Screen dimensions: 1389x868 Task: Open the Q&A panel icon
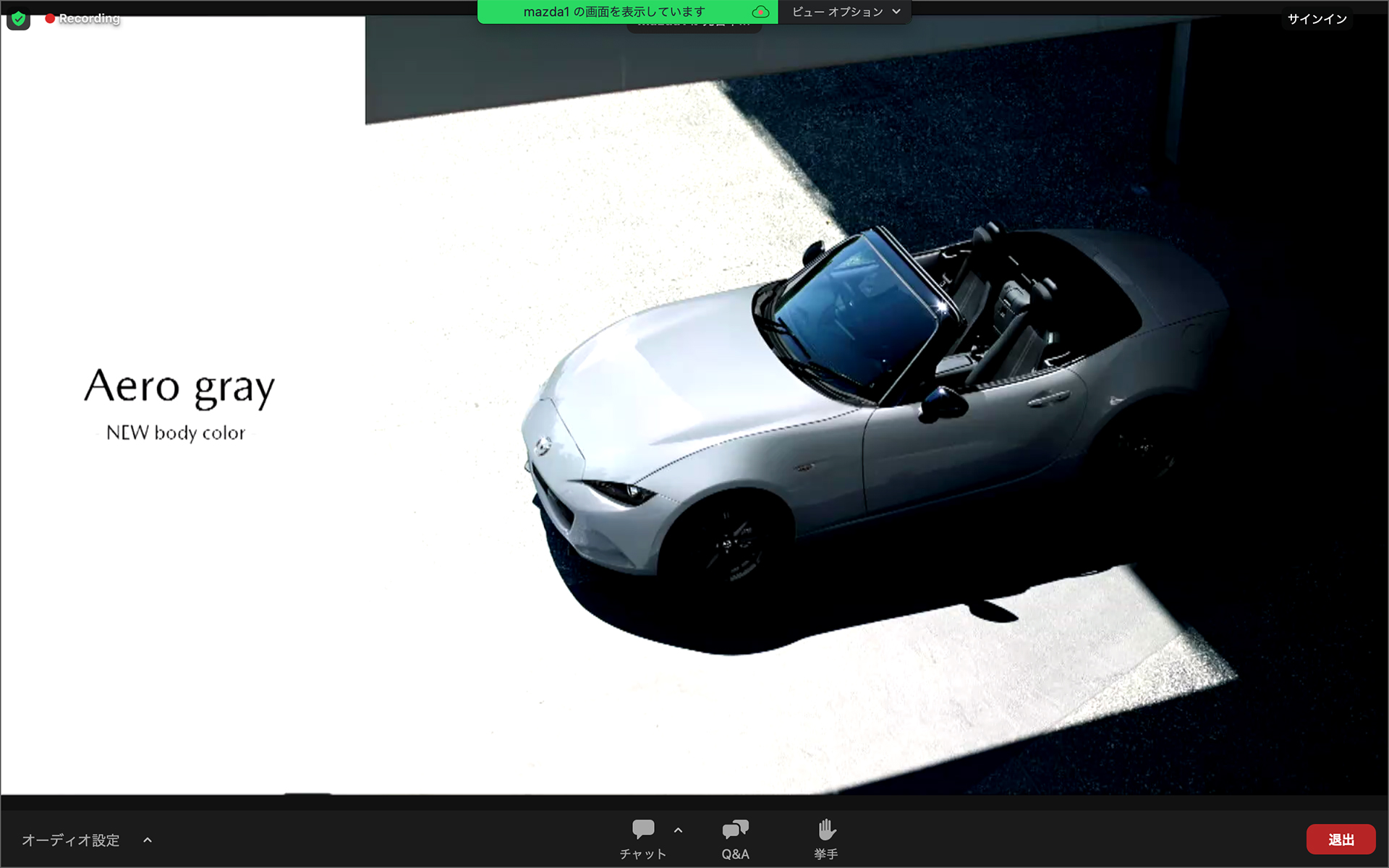pos(735,829)
